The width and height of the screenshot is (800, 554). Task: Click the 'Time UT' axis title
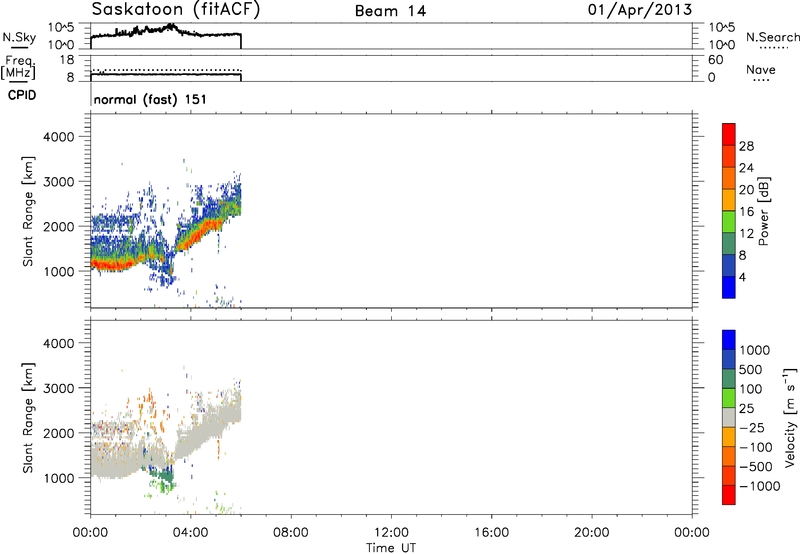pyautogui.click(x=391, y=547)
